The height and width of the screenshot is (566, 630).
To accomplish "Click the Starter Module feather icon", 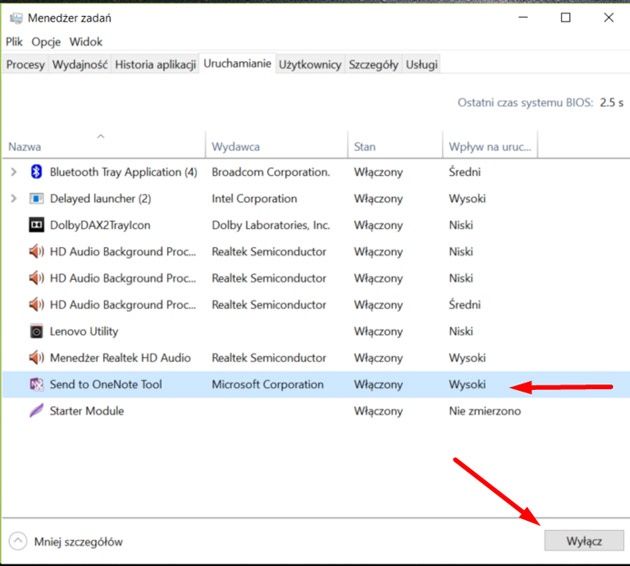I will (36, 411).
